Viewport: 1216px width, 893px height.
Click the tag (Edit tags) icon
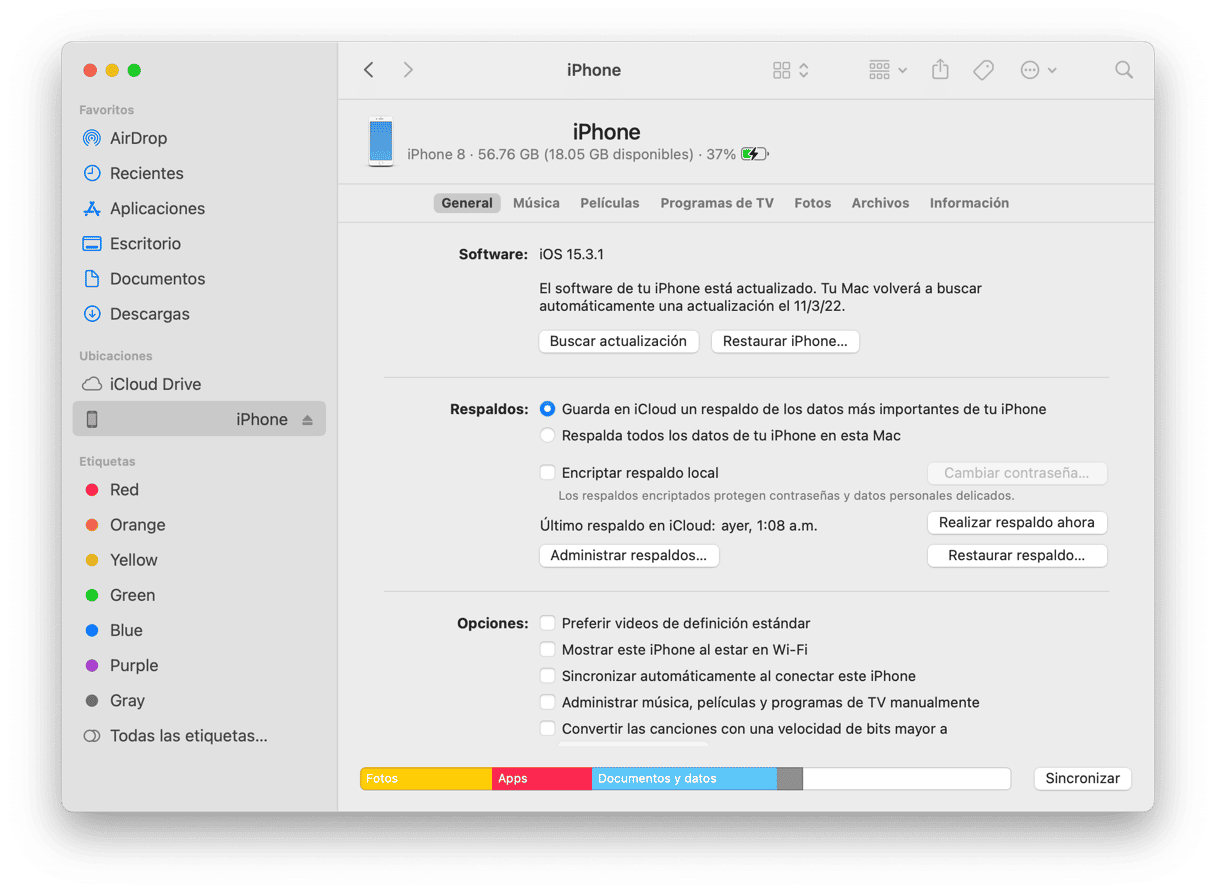[x=984, y=70]
